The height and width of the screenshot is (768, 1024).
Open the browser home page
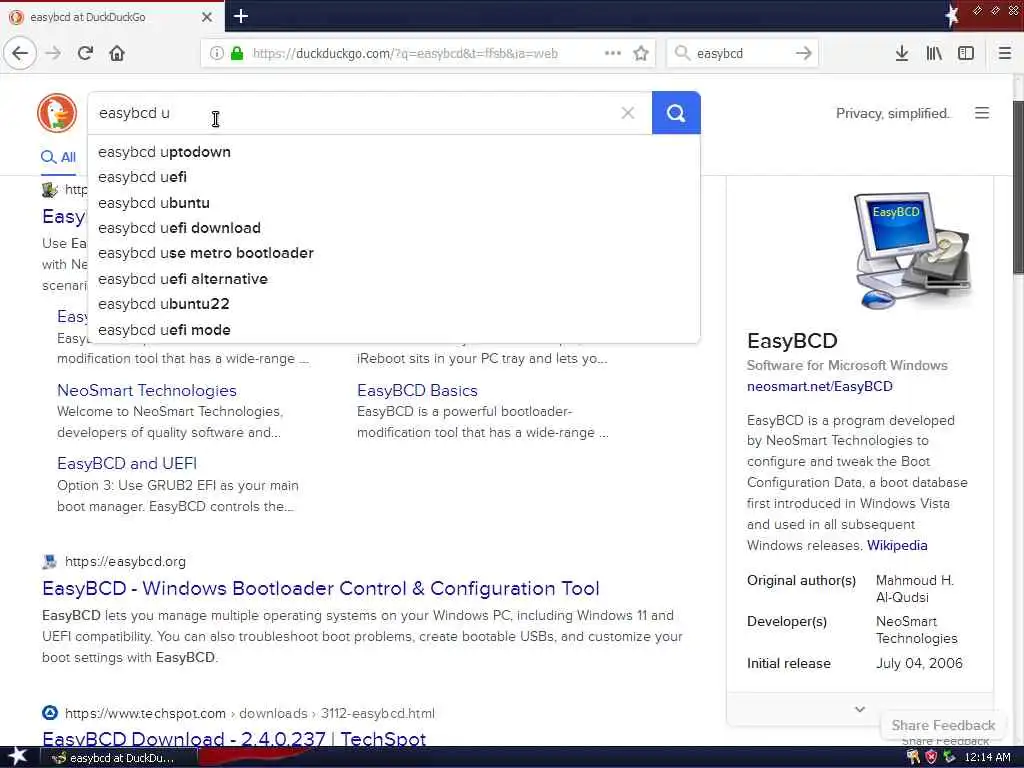(117, 53)
